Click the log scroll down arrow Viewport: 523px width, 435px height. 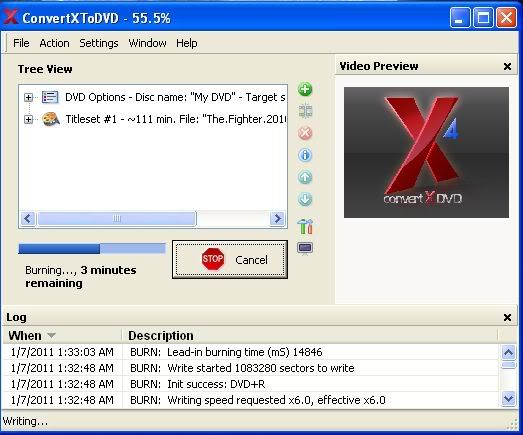509,399
